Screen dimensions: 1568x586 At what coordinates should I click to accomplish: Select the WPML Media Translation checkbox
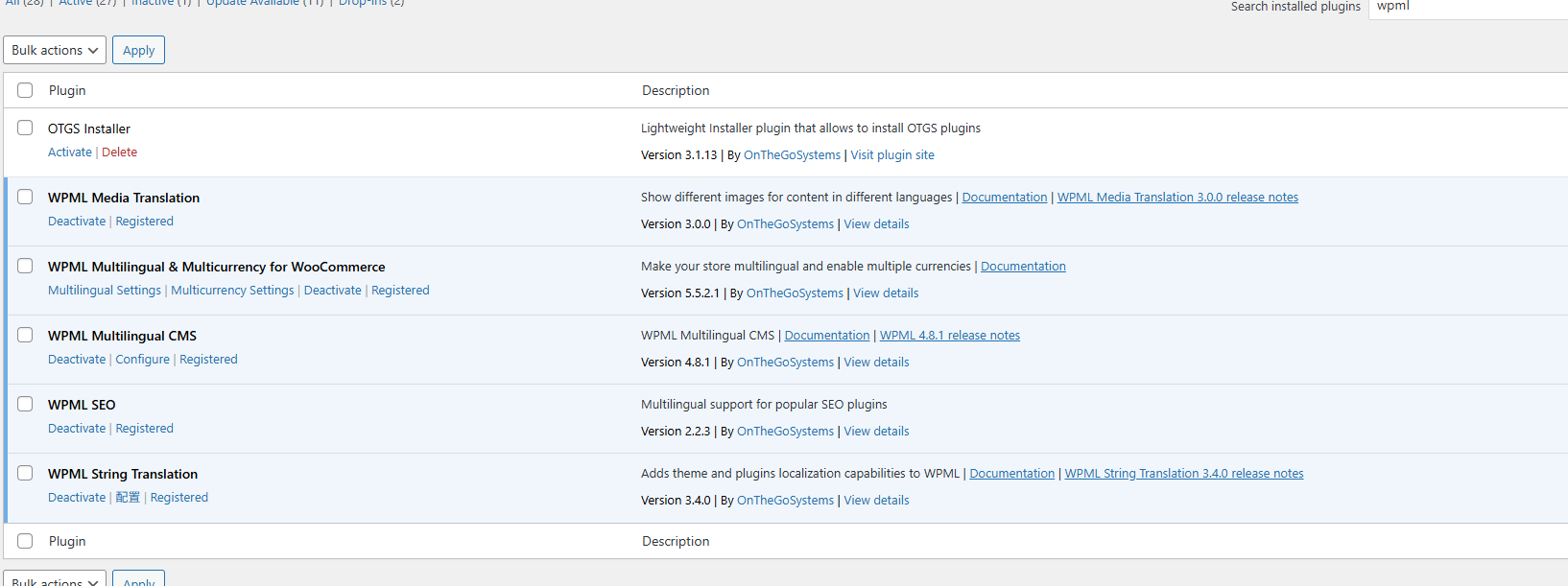pos(25,197)
